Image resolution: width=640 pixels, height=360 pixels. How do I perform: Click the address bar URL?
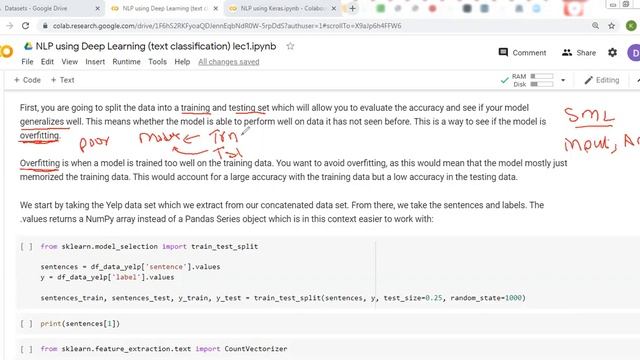(227, 26)
